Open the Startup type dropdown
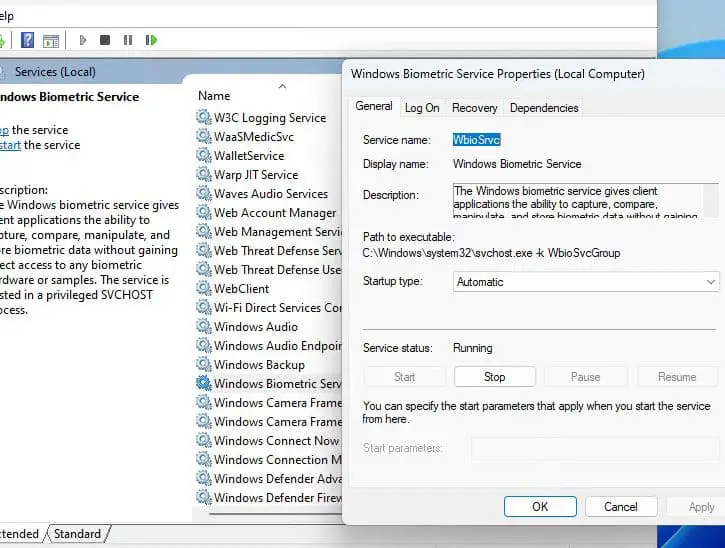 tap(585, 282)
